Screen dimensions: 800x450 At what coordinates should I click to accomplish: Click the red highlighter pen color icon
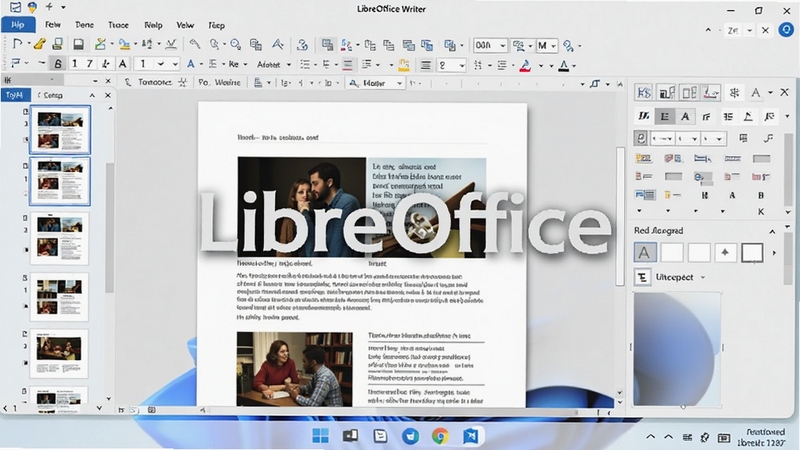coord(525,65)
